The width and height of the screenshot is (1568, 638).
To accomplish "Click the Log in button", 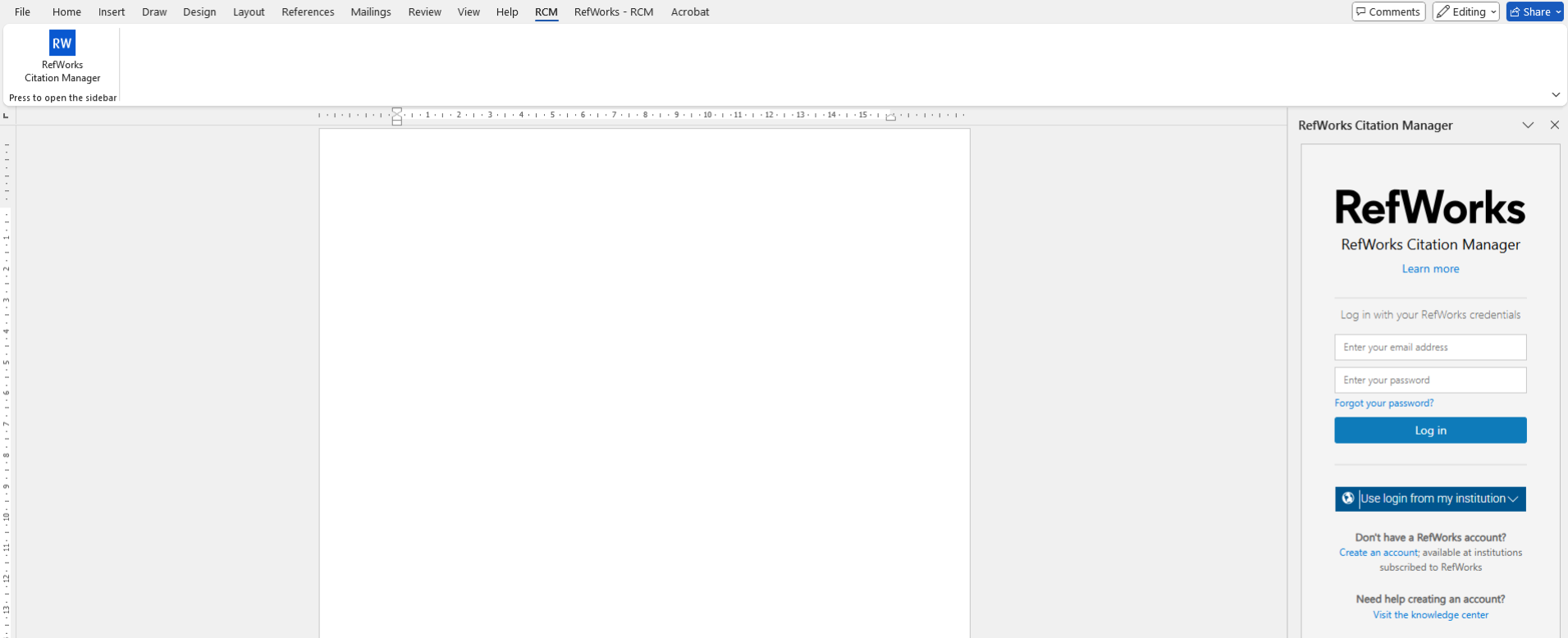I will click(x=1430, y=431).
